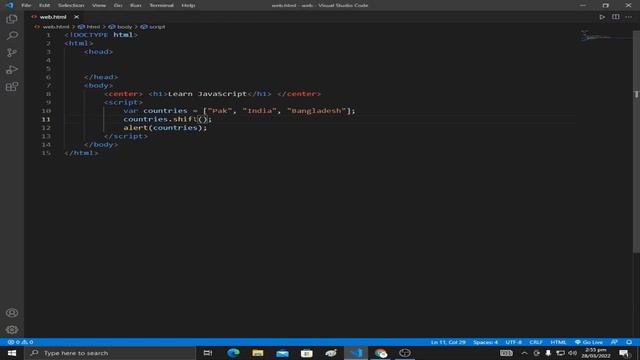Click the taskbar clock showing the date
The height and width of the screenshot is (360, 640).
(596, 353)
